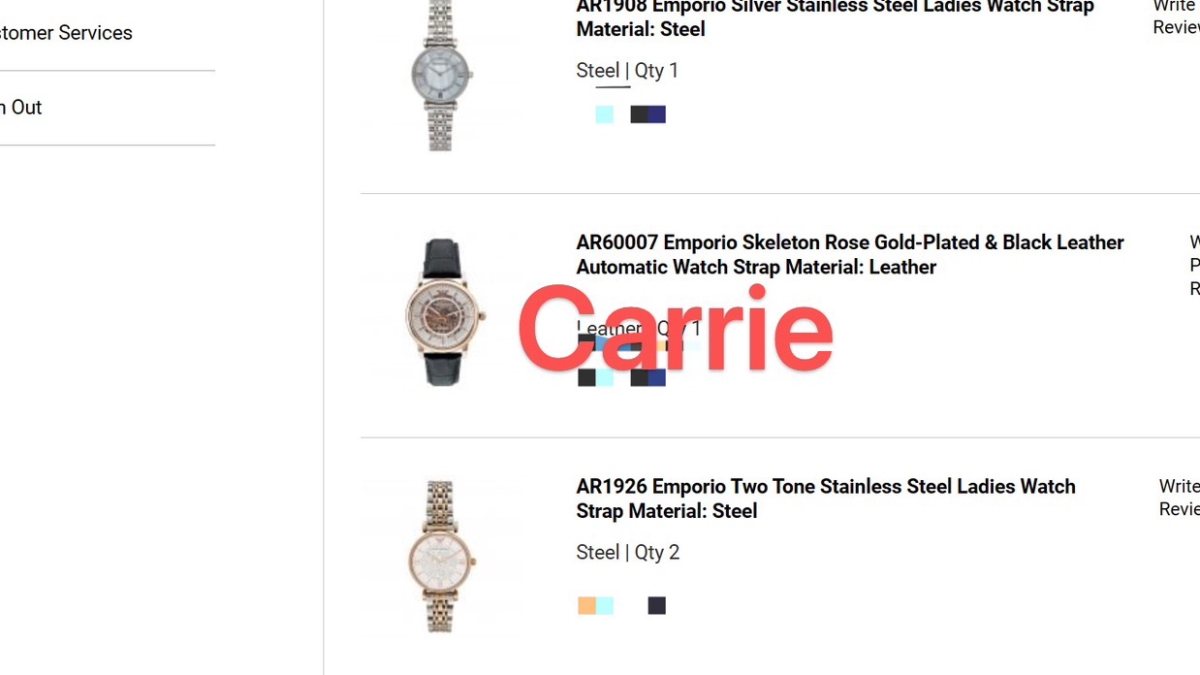Image resolution: width=1200 pixels, height=675 pixels.
Task: Pick the light cyan swatch under AR1908
Action: click(x=604, y=114)
